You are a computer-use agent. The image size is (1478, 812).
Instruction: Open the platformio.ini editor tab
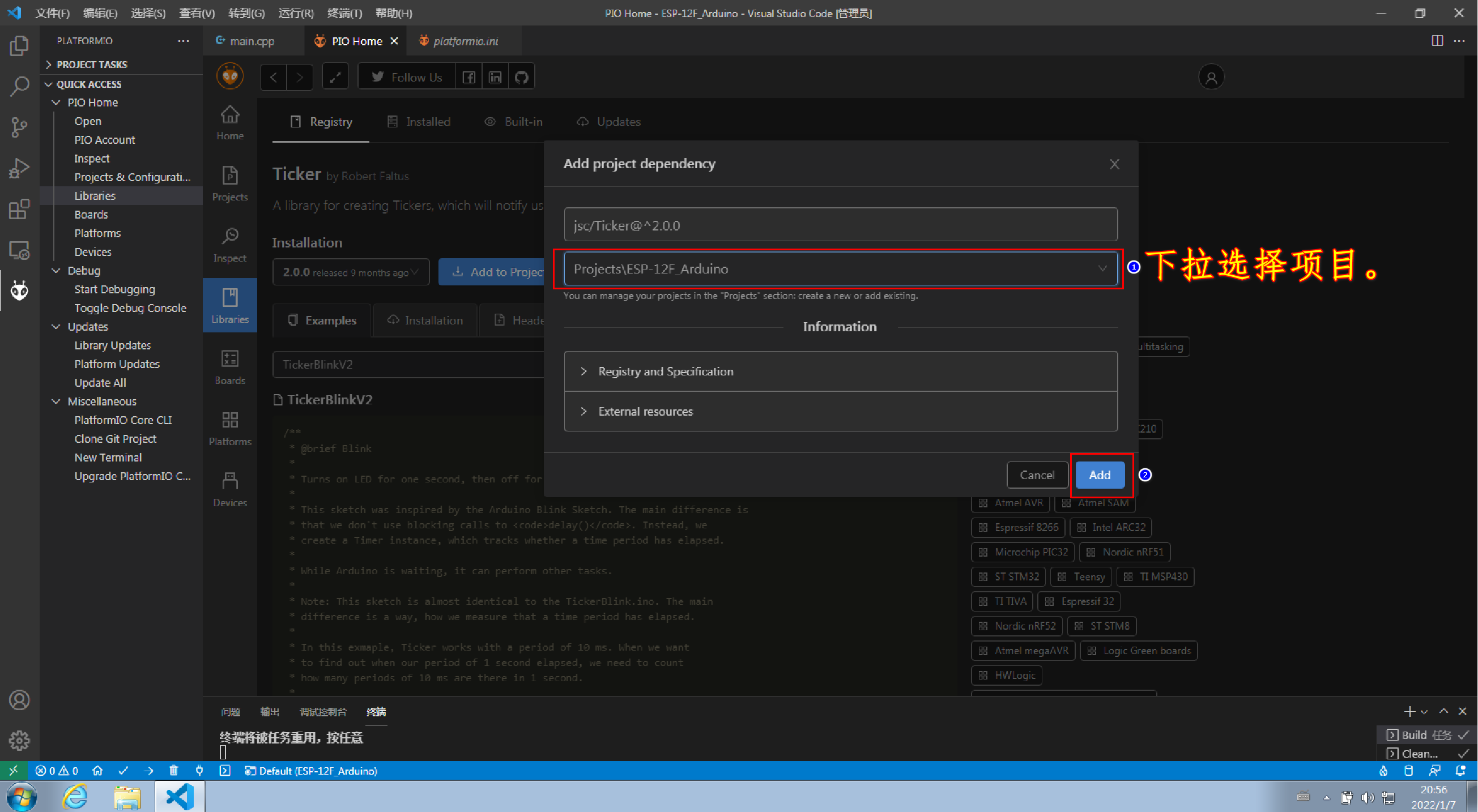(465, 41)
